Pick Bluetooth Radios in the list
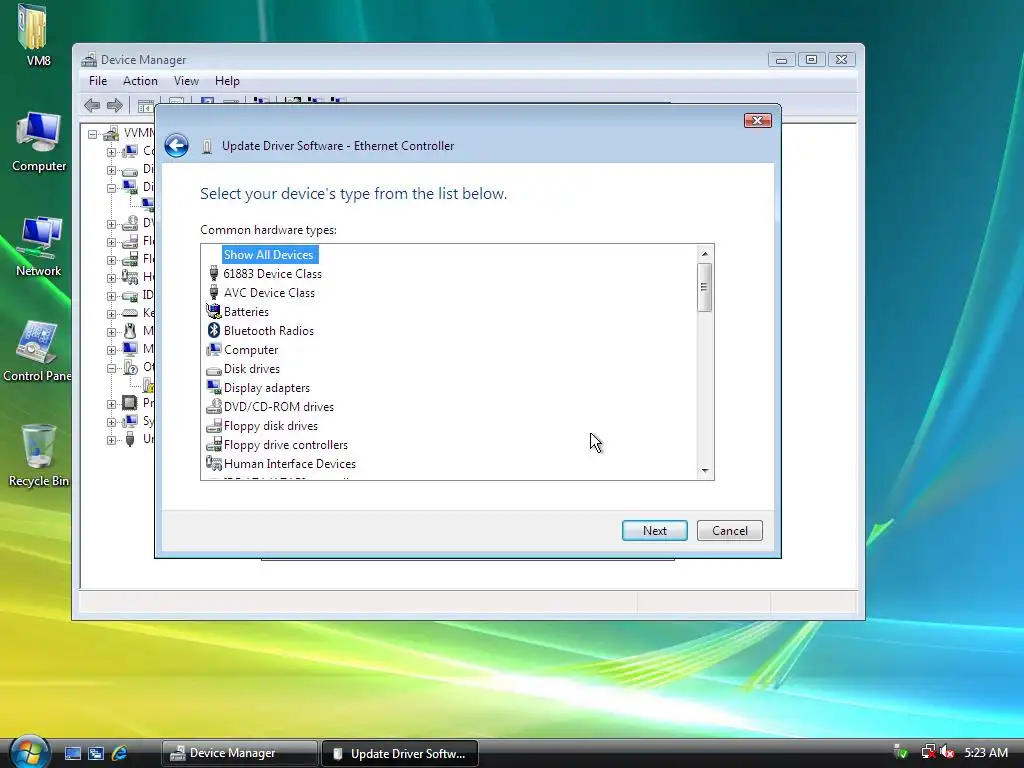The height and width of the screenshot is (768, 1024). [x=268, y=330]
